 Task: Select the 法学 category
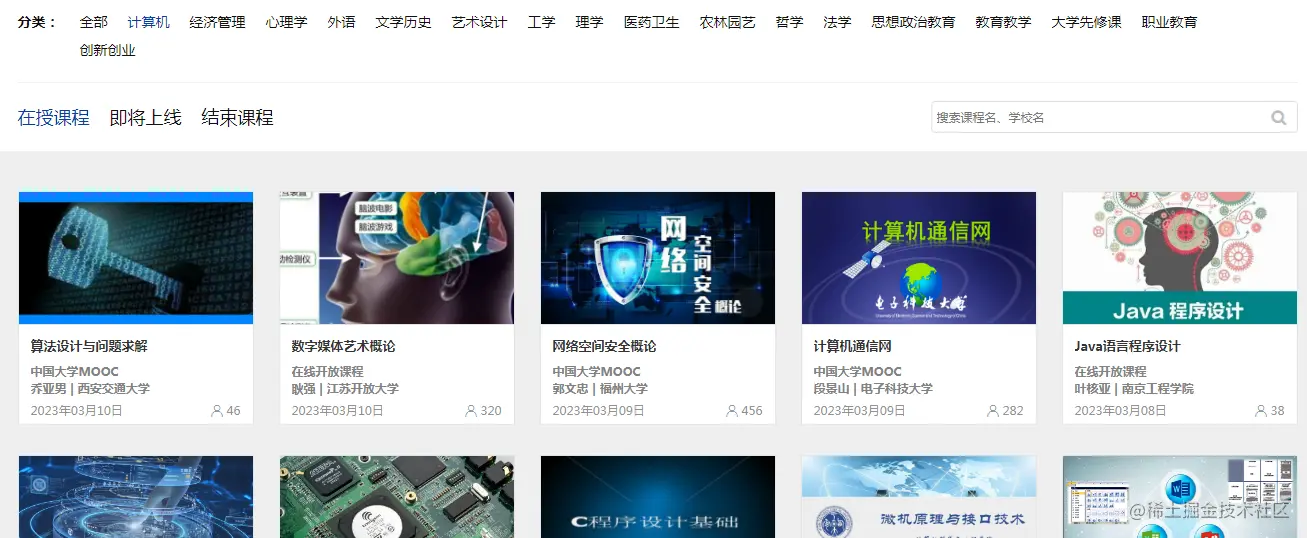tap(838, 22)
